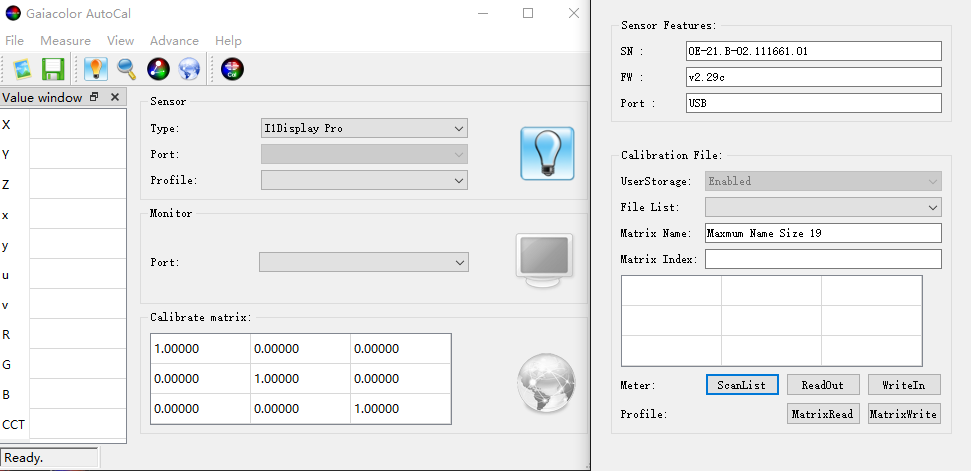Select the bottom-right 1.00000 matrix cell
Image resolution: width=971 pixels, height=471 pixels.
(x=401, y=408)
